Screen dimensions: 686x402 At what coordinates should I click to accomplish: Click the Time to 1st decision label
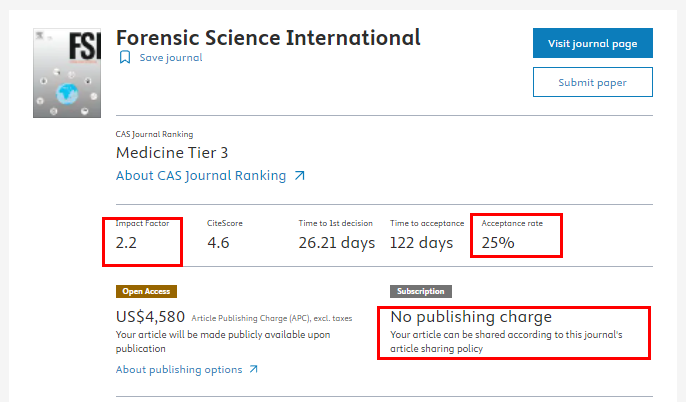click(x=336, y=223)
